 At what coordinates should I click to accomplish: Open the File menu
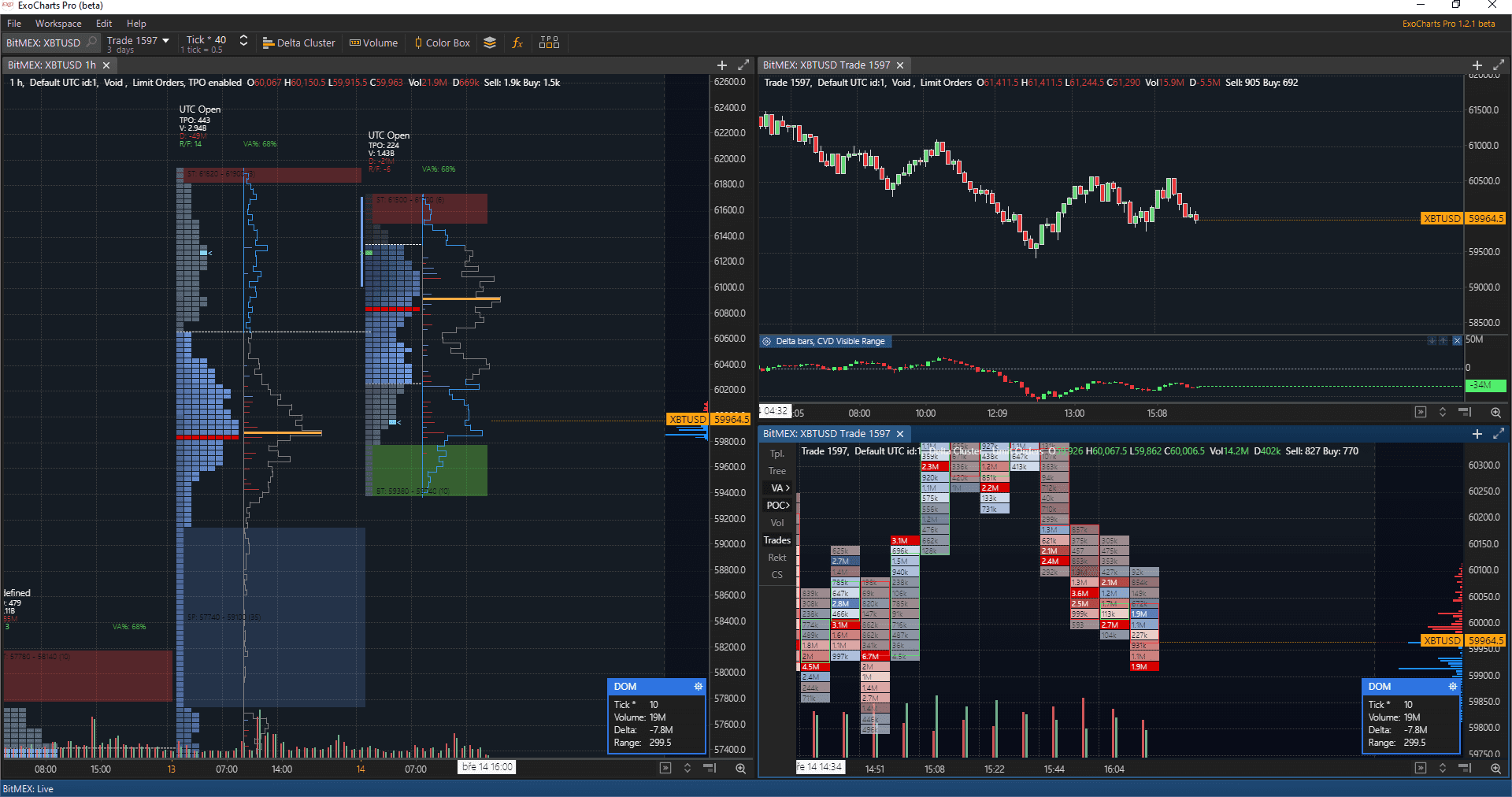tap(14, 24)
